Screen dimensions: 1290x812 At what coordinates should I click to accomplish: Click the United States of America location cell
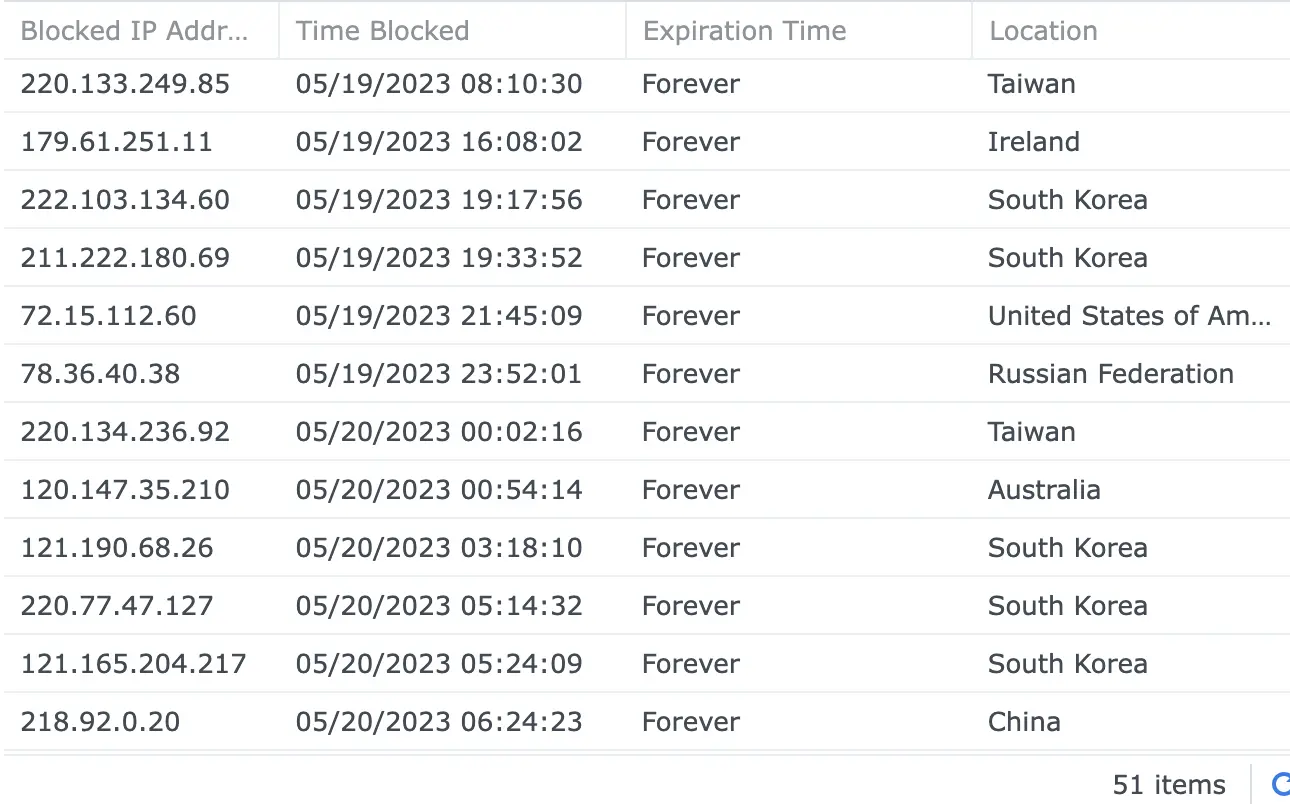pyautogui.click(x=1129, y=316)
